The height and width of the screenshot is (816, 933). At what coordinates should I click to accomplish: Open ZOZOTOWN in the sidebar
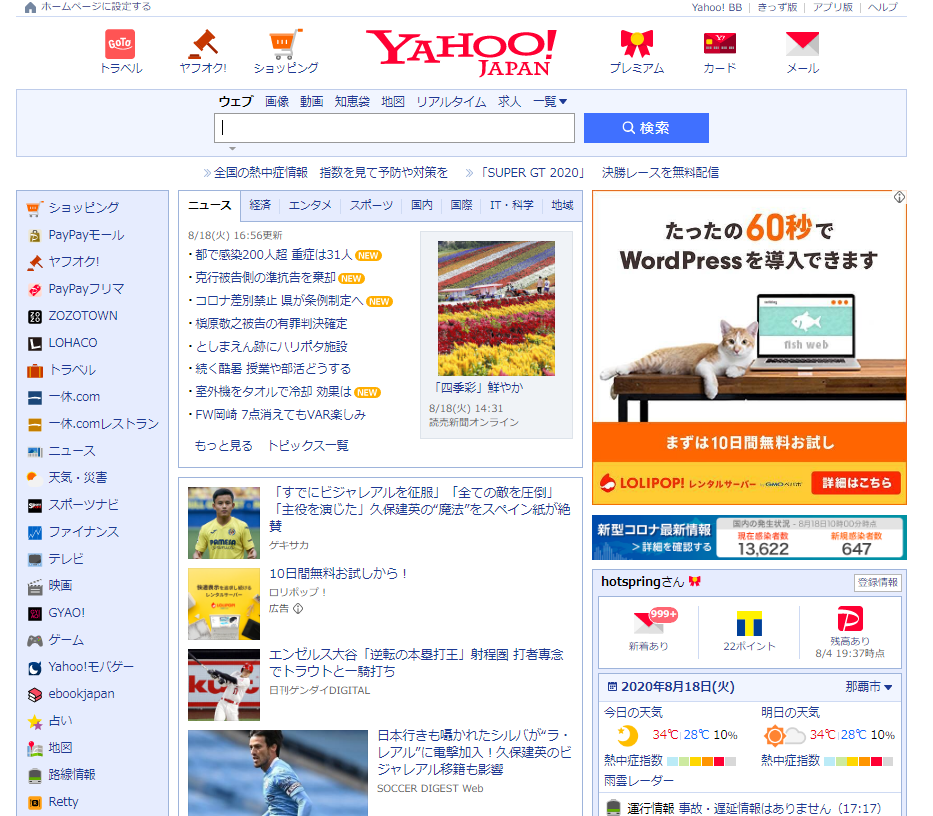click(x=83, y=315)
